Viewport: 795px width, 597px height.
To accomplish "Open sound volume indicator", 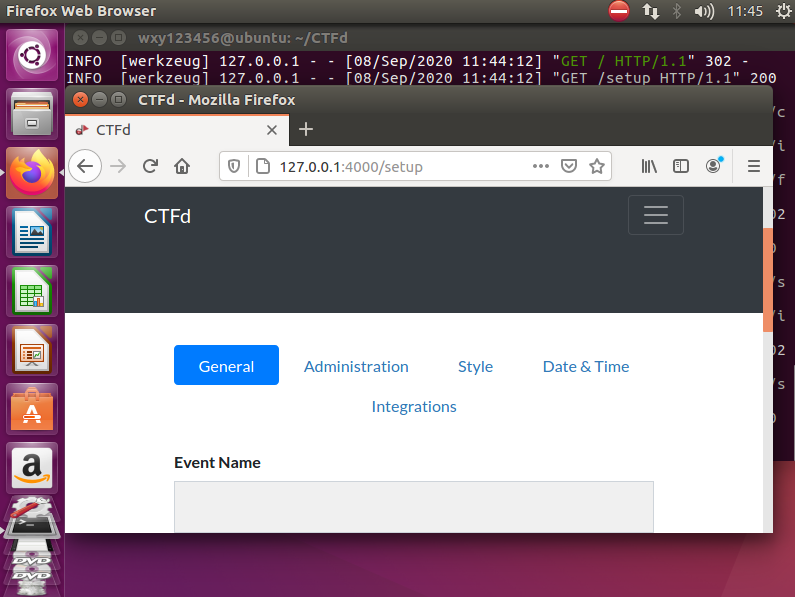I will [x=704, y=11].
